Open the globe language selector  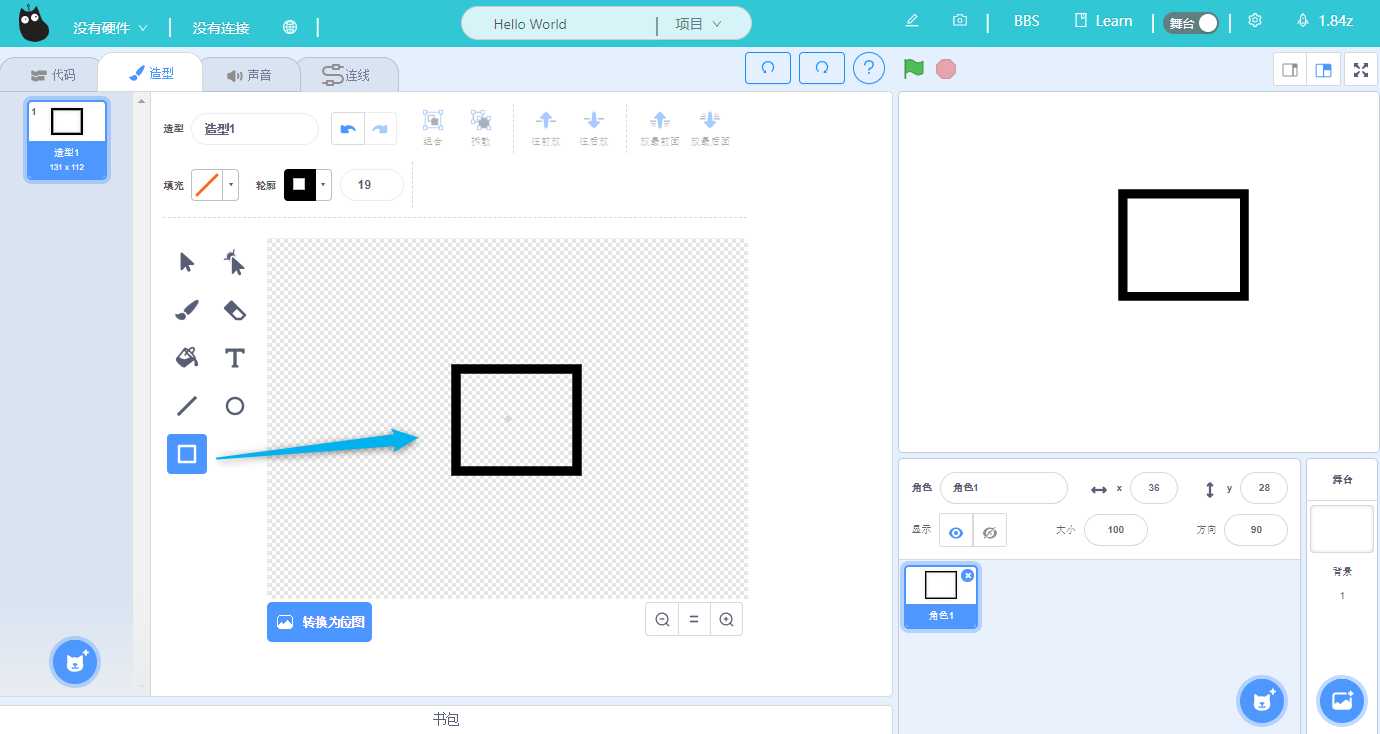[290, 27]
